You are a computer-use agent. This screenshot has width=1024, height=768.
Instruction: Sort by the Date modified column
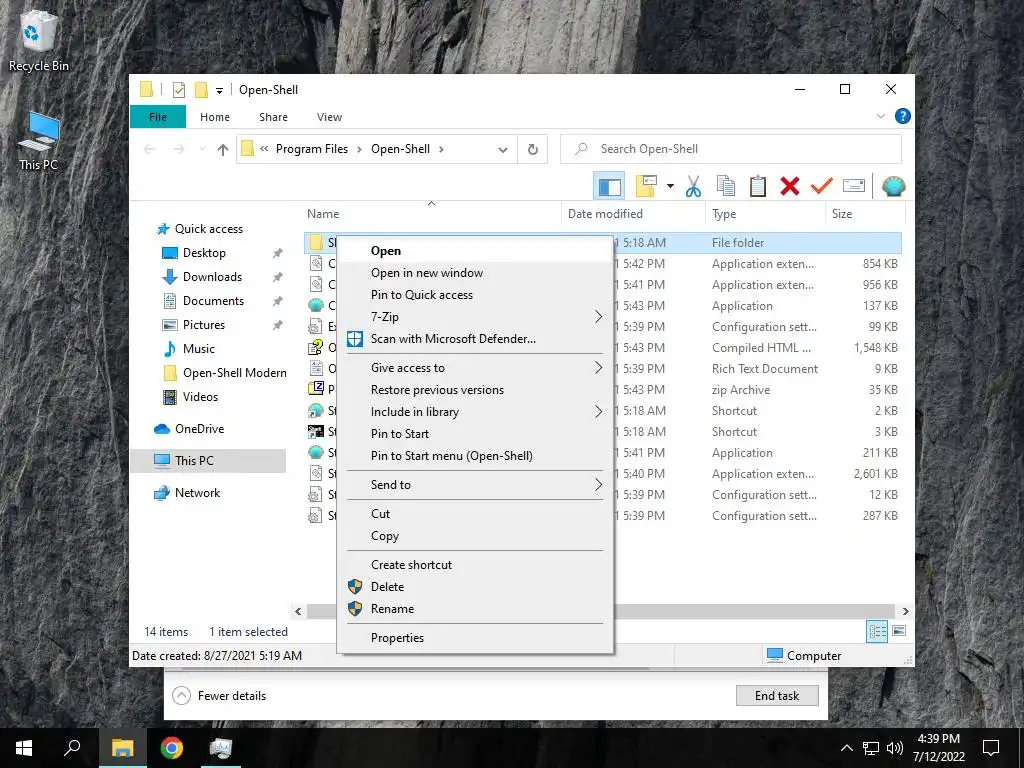(x=632, y=214)
